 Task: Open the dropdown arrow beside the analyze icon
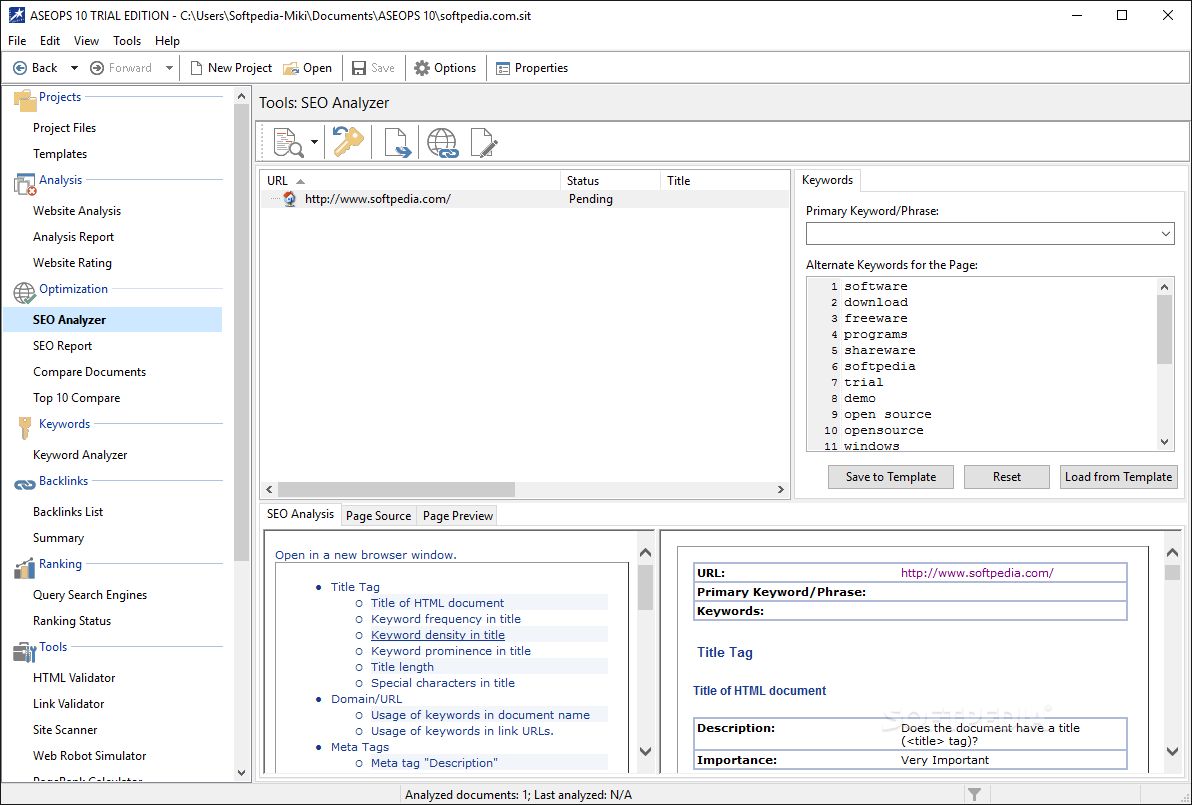click(314, 142)
